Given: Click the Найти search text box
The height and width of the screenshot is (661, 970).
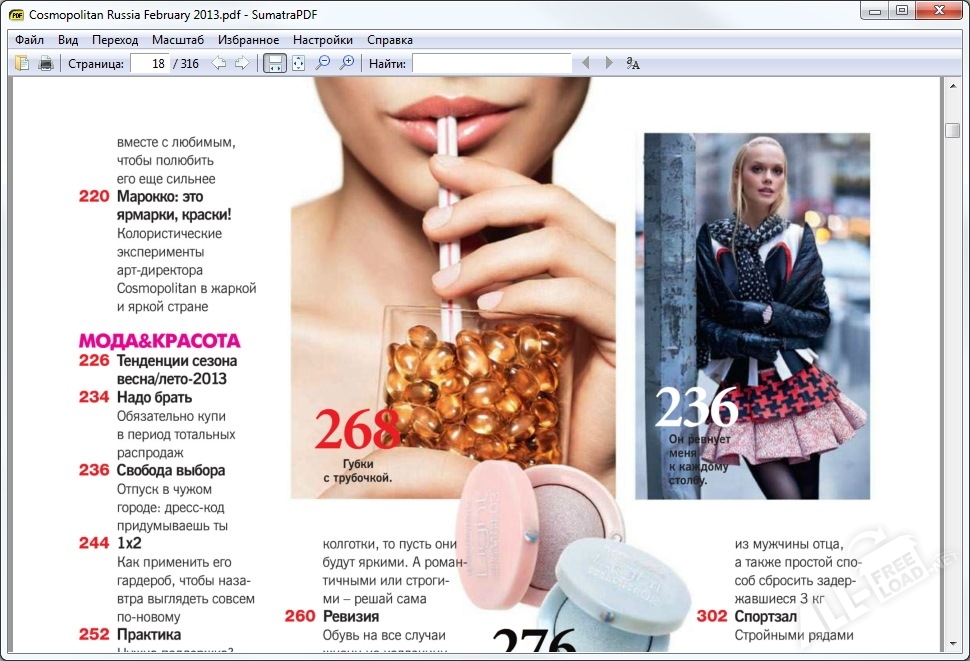Looking at the screenshot, I should click(x=491, y=64).
